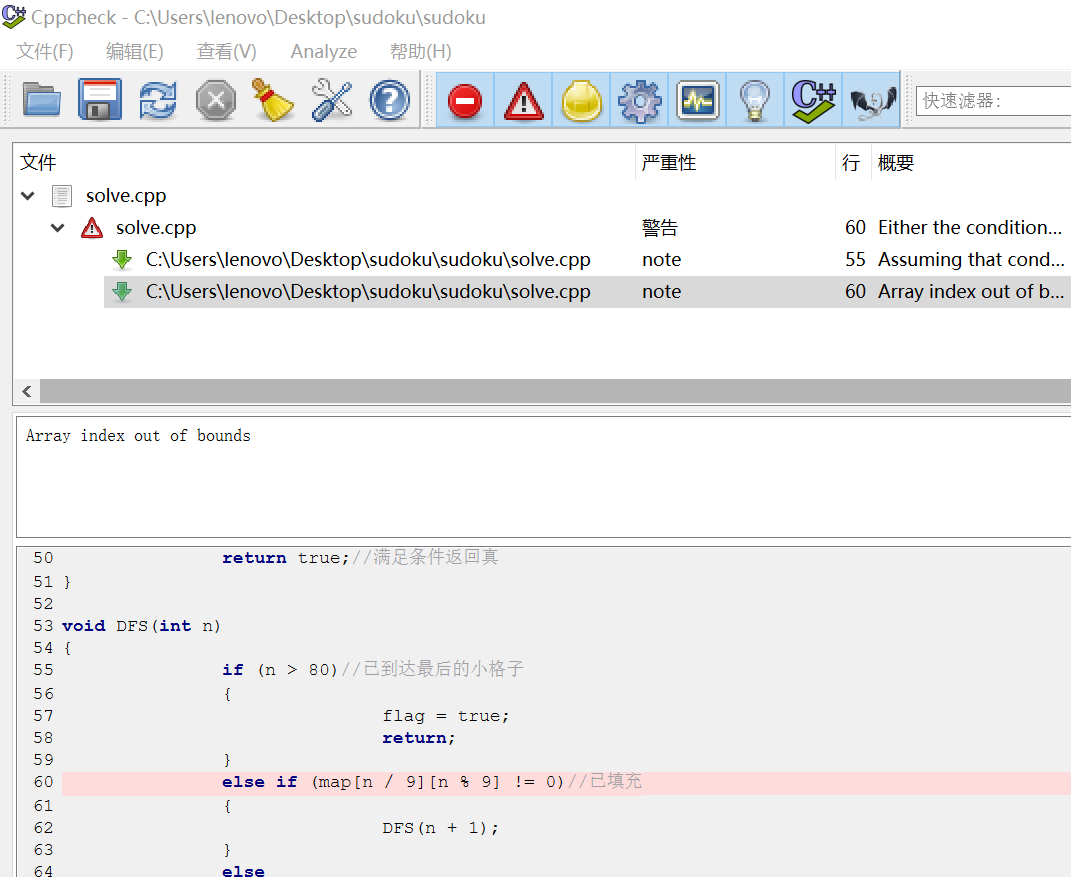The image size is (1071, 877).
Task: Click the gray stop analysis icon
Action: tap(216, 100)
